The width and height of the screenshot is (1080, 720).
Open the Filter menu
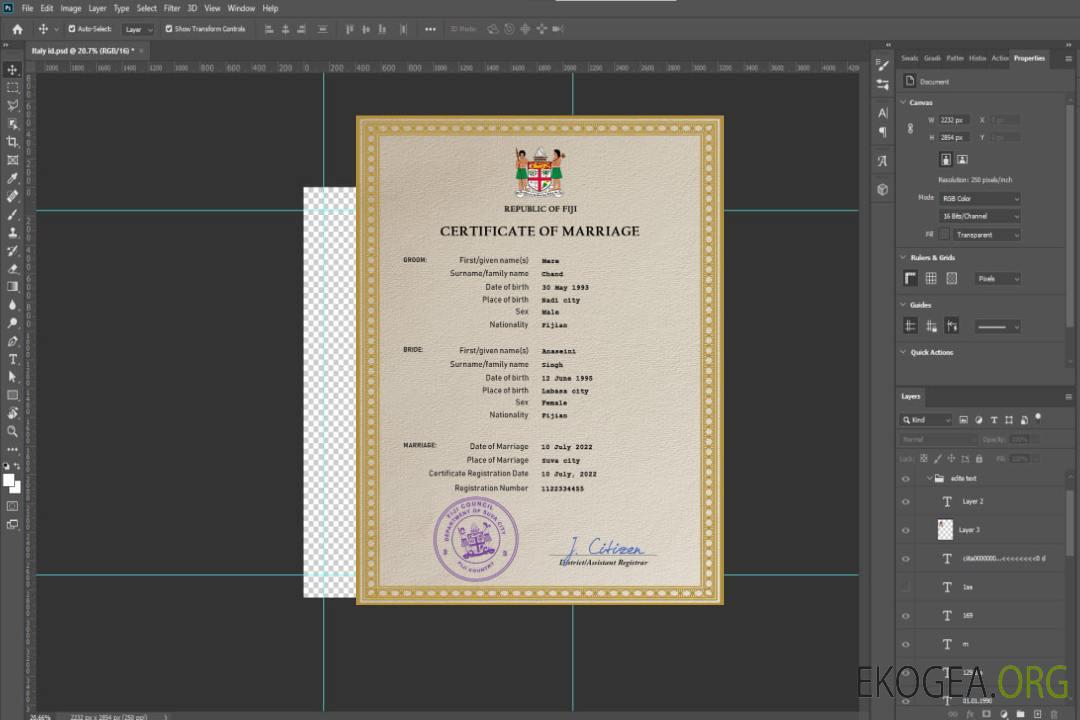(x=172, y=8)
